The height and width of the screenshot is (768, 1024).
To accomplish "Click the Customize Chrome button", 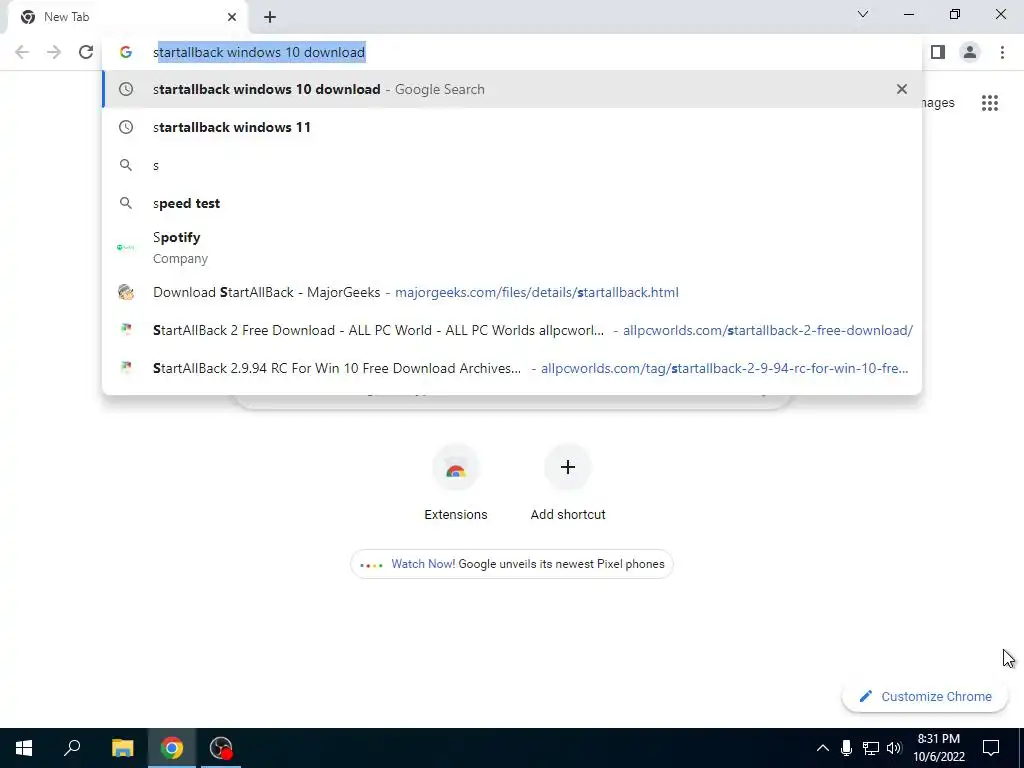I will click(925, 696).
